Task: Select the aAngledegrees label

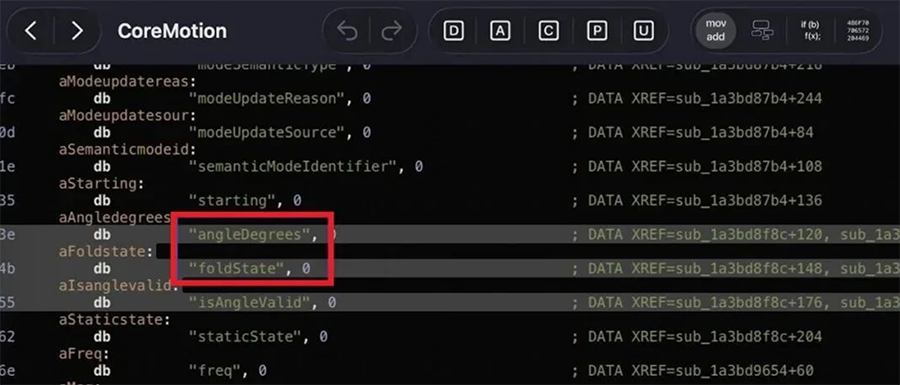Action: point(115,218)
